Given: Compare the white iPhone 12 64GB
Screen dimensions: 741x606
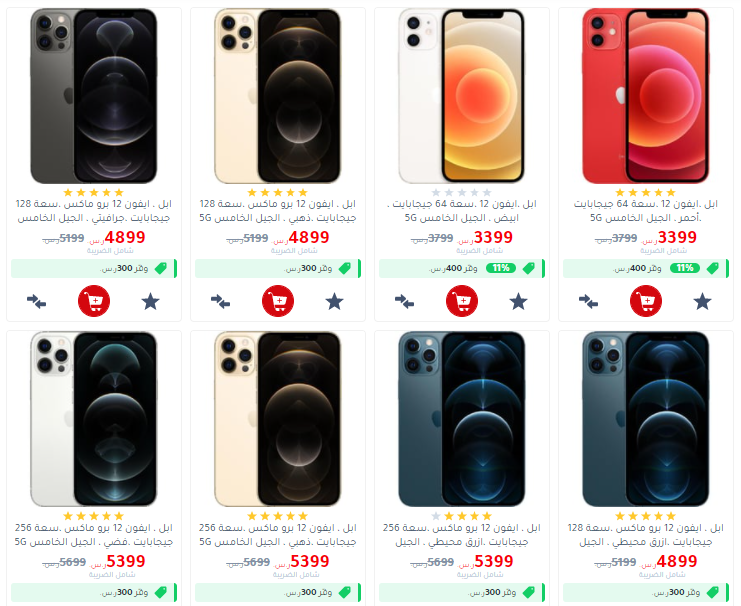Looking at the screenshot, I should tap(405, 302).
